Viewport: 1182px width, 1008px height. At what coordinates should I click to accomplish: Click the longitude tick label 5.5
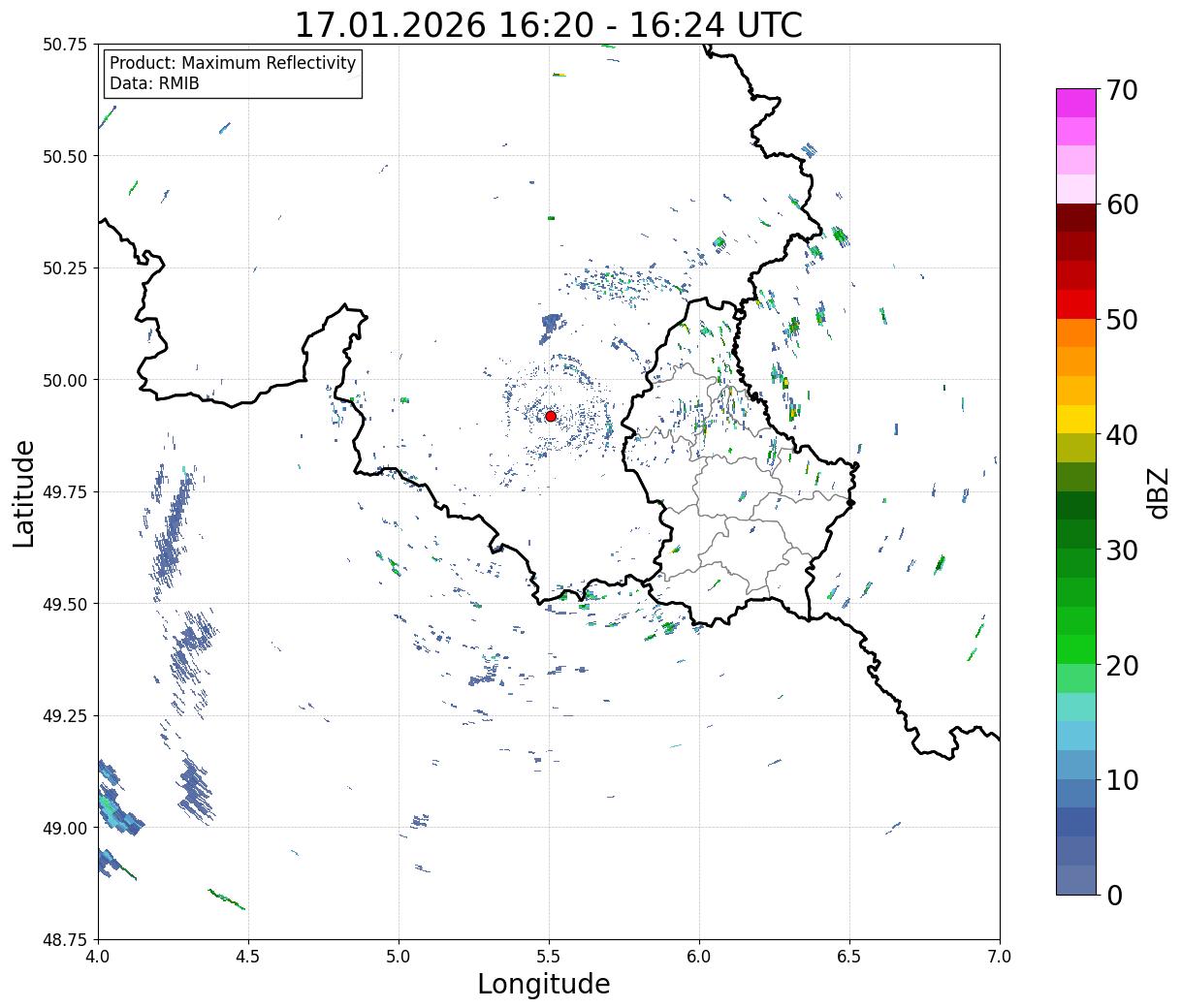[549, 957]
